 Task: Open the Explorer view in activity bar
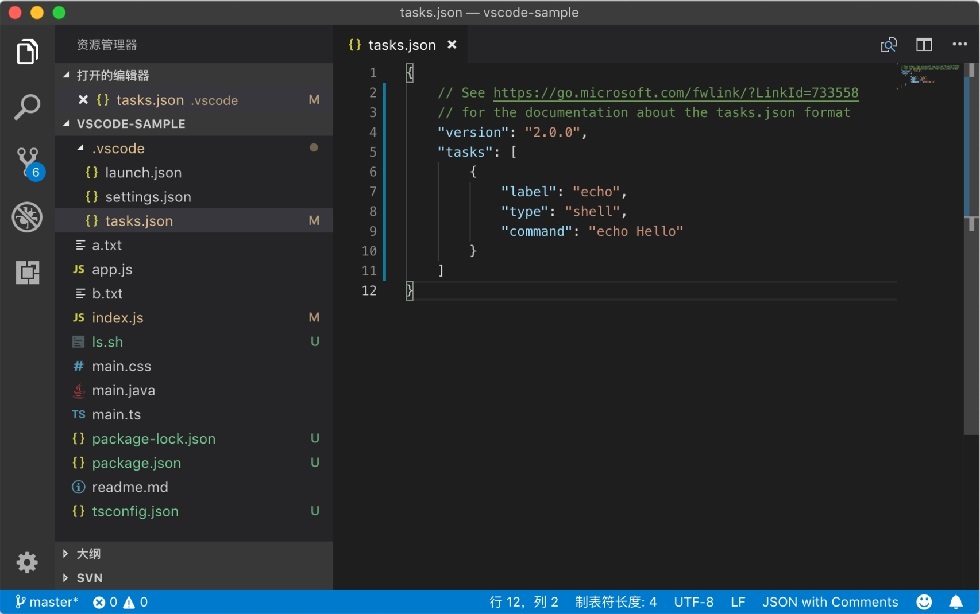pyautogui.click(x=27, y=51)
